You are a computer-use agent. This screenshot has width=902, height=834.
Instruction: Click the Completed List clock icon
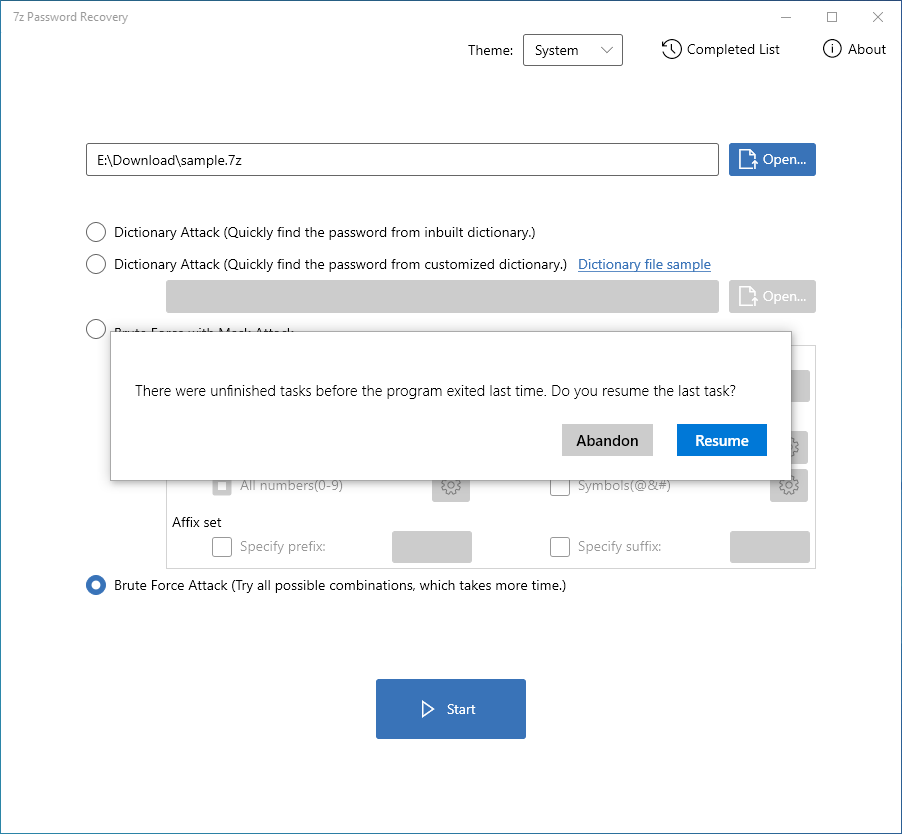tap(671, 49)
